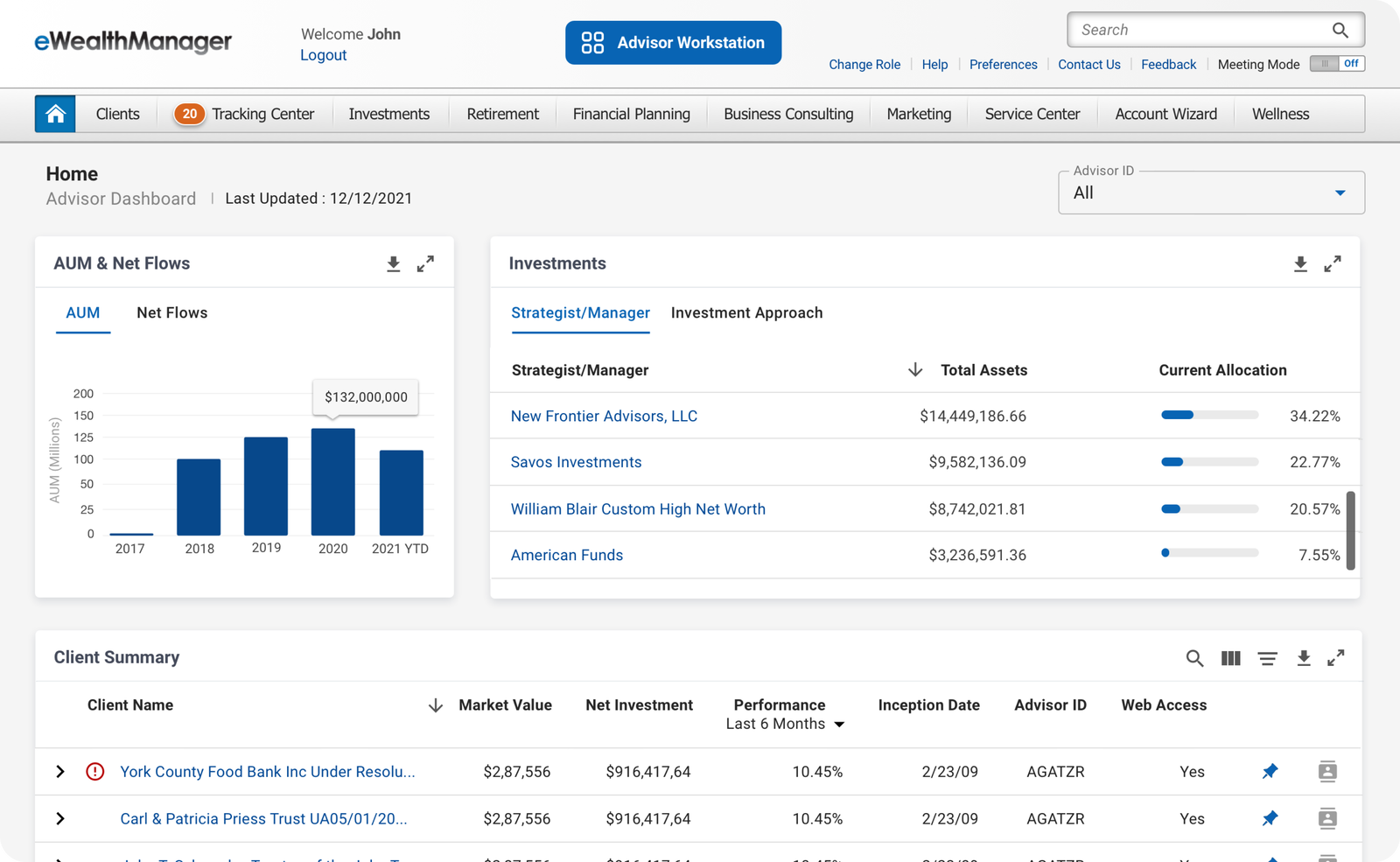Expand the York County Food Bank row

pyautogui.click(x=60, y=772)
